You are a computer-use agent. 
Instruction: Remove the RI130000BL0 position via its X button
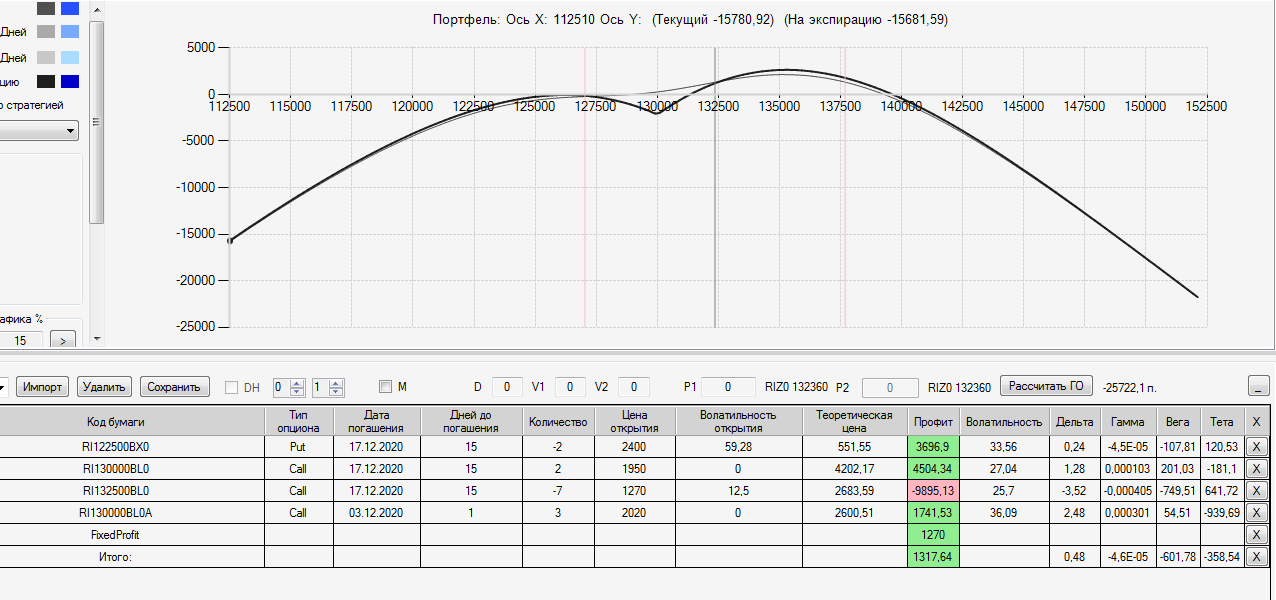click(x=1257, y=469)
